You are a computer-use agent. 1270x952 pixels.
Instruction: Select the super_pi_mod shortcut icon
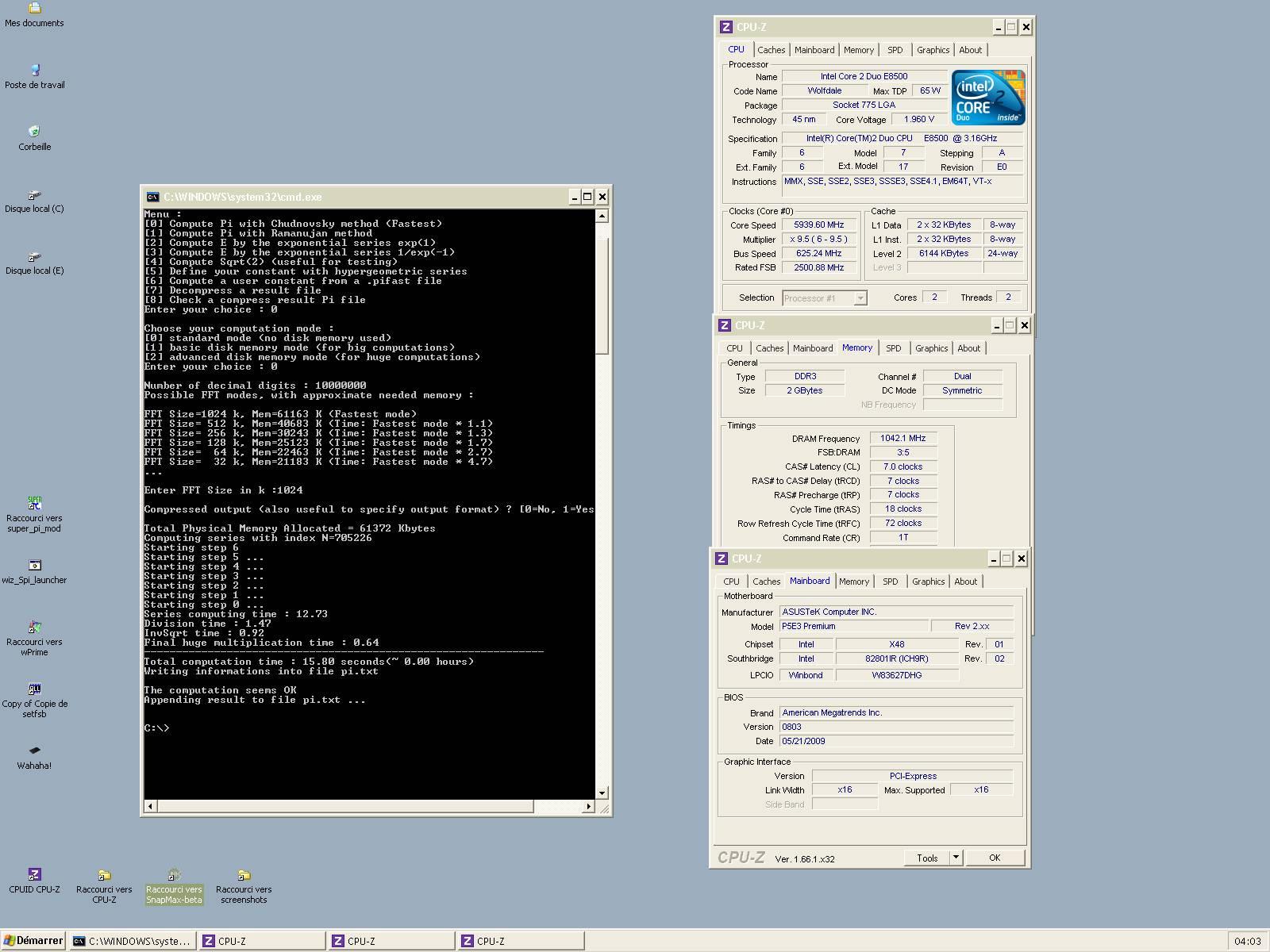pos(34,514)
